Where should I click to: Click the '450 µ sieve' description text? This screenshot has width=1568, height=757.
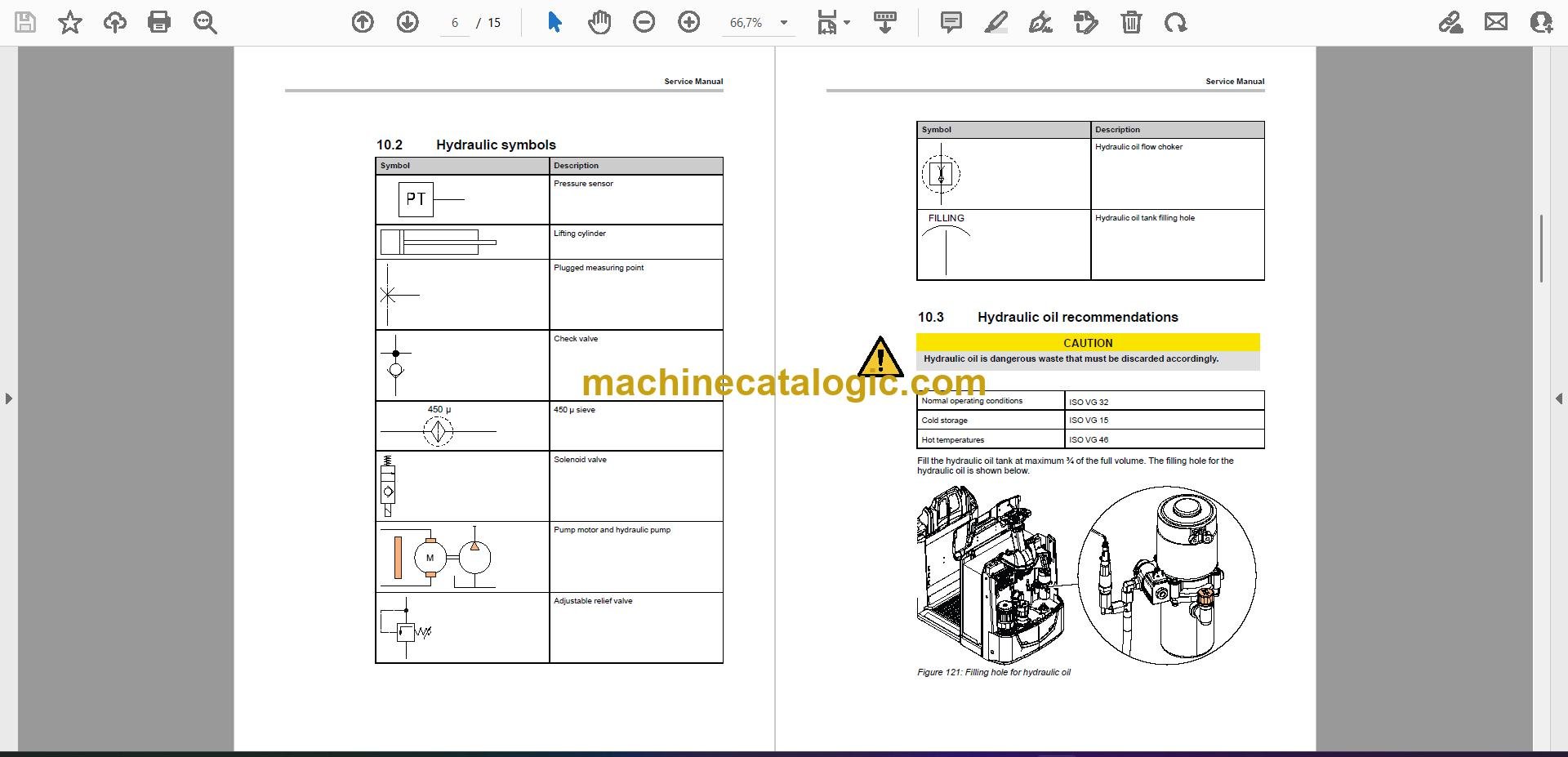click(574, 410)
